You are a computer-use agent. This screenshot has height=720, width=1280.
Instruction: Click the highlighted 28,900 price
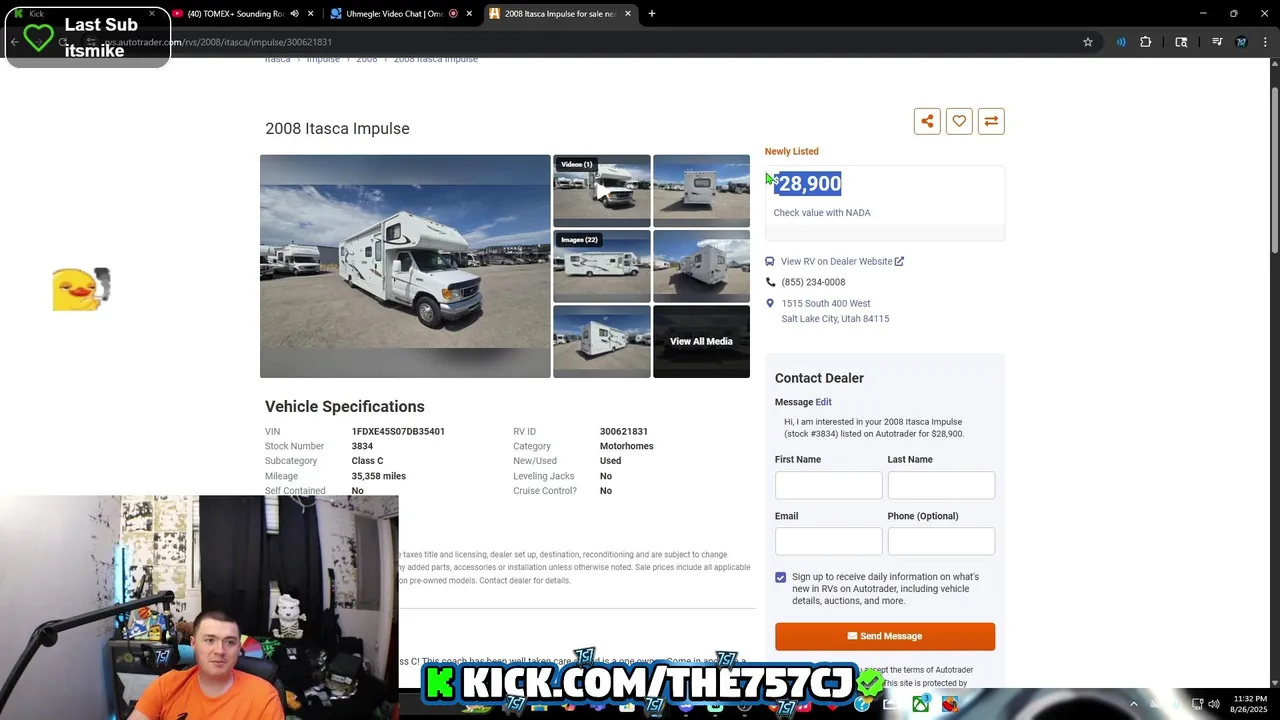(809, 183)
